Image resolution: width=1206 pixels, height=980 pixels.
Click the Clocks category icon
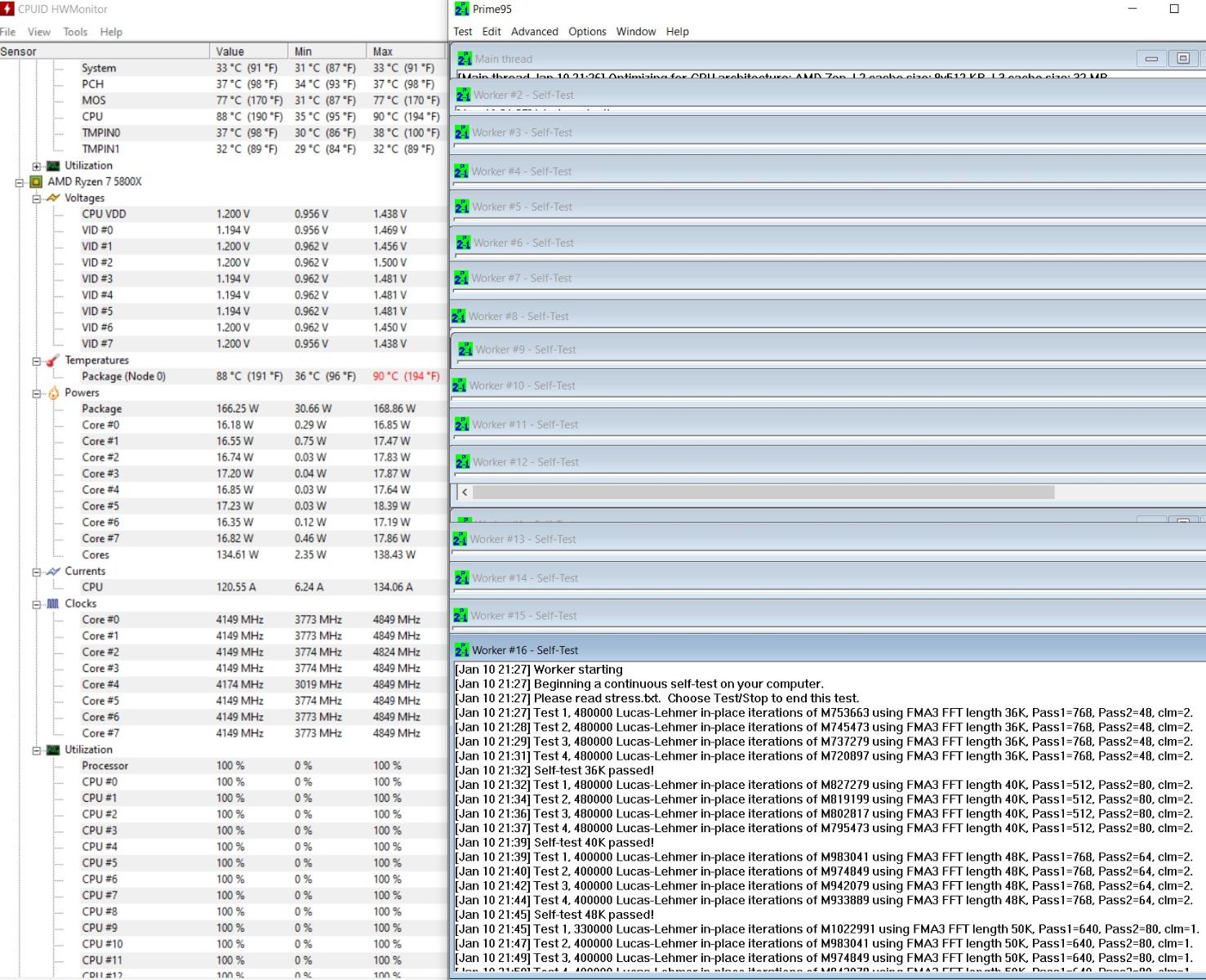click(53, 604)
